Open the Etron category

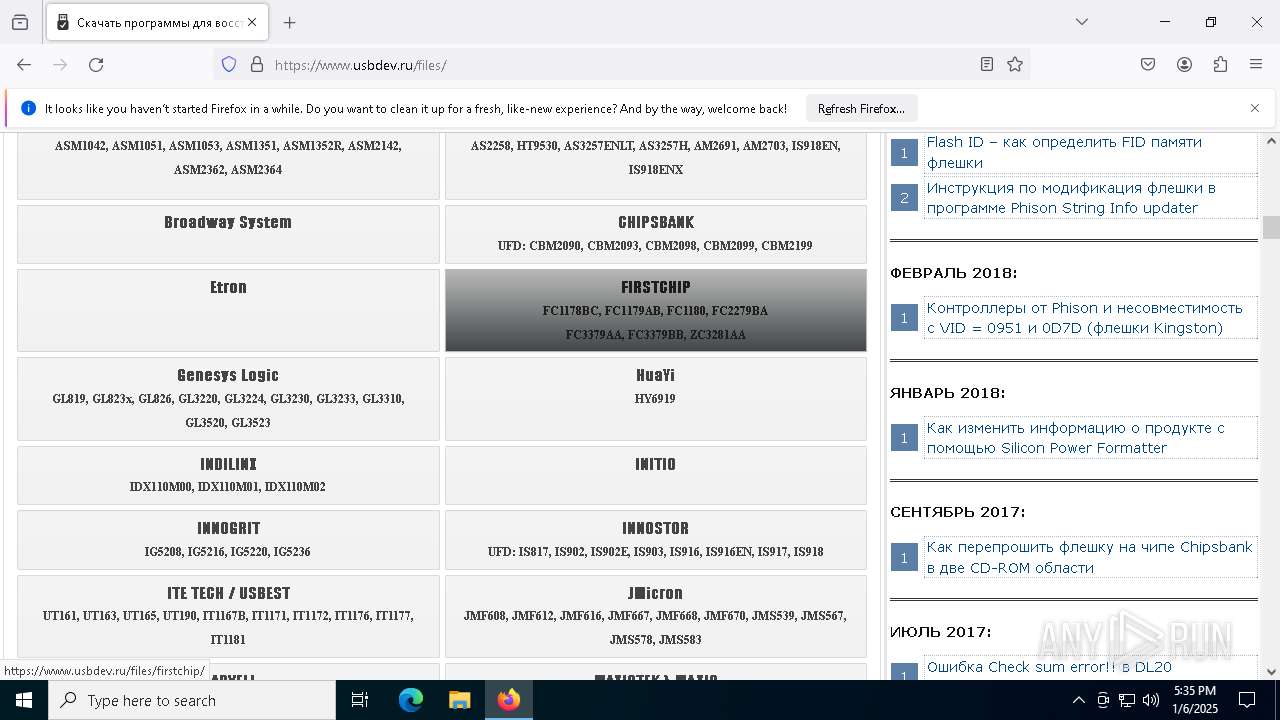pos(228,310)
